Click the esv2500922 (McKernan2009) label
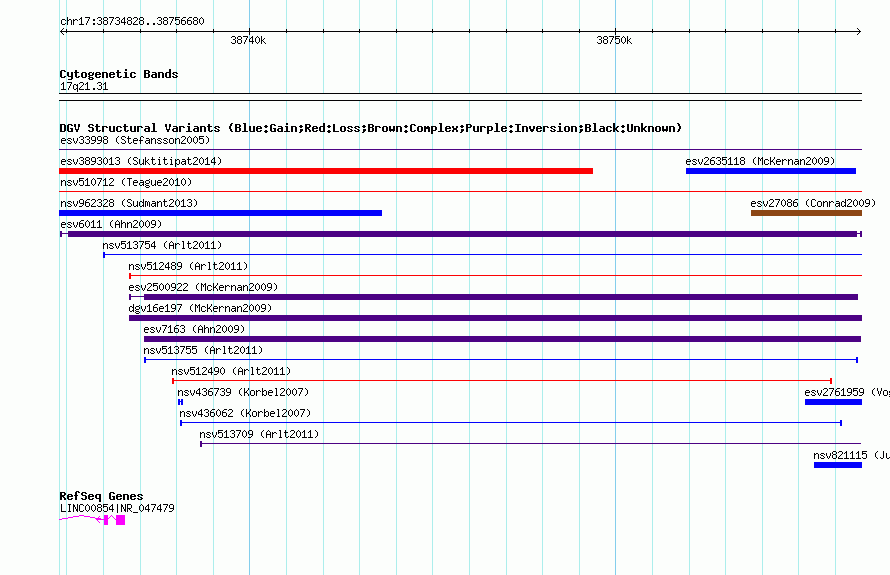 pos(203,287)
